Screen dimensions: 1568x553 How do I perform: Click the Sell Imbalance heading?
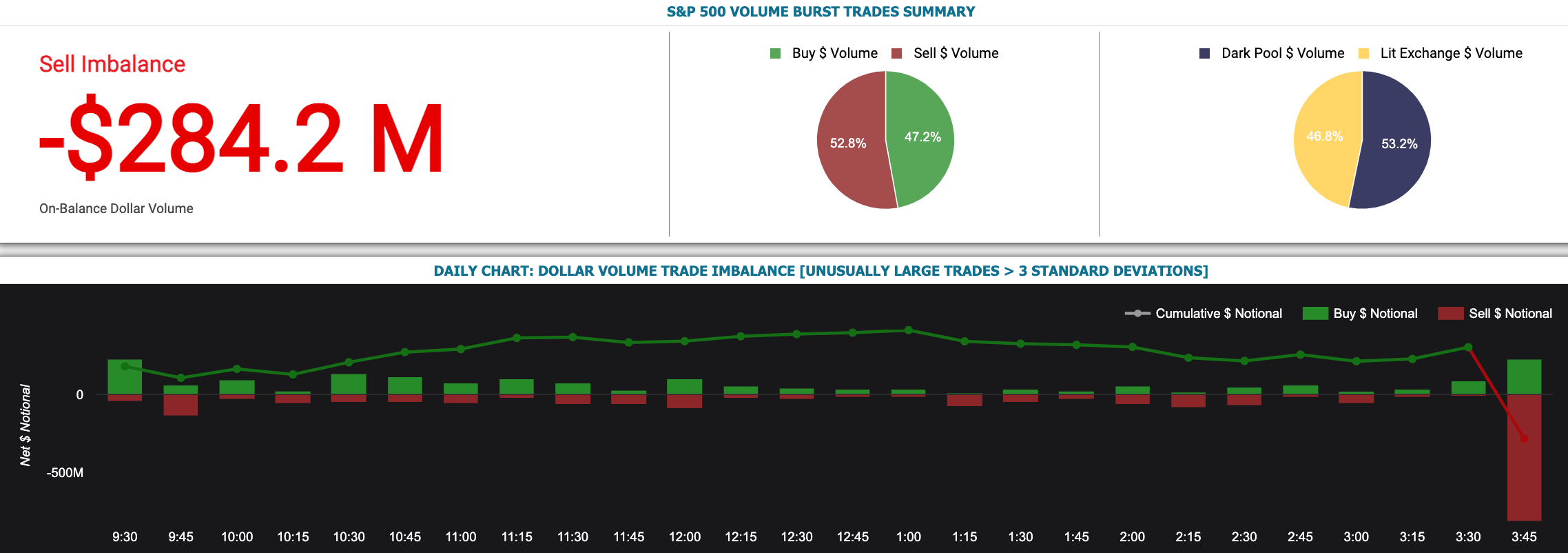click(x=112, y=64)
